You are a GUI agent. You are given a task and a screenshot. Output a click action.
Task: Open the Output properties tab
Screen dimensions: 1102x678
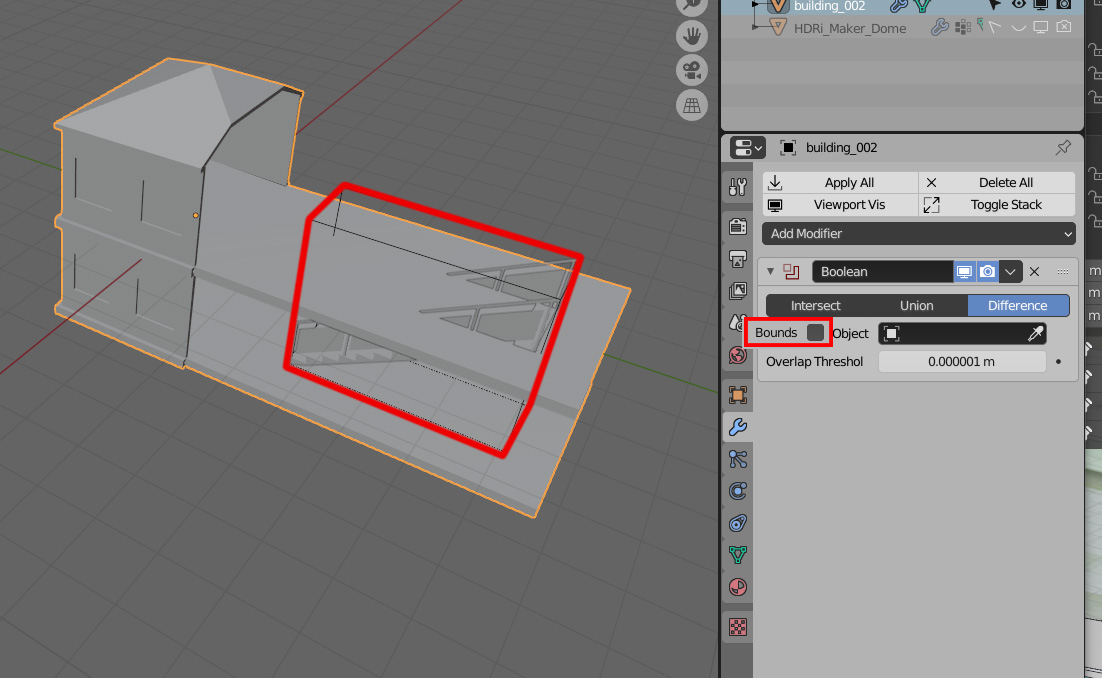737,259
